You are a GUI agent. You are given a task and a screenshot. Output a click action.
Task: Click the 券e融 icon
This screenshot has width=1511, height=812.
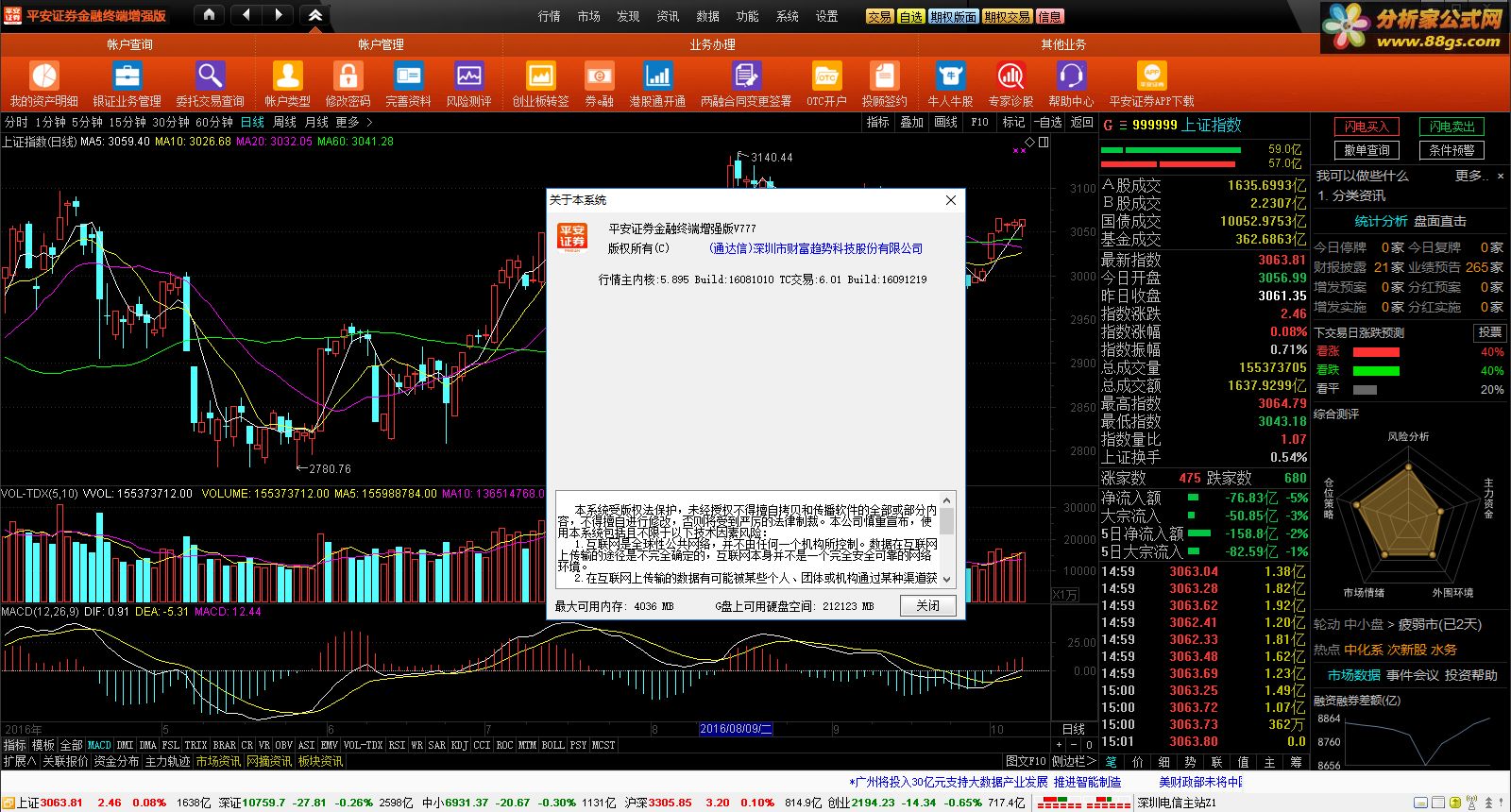click(x=599, y=76)
